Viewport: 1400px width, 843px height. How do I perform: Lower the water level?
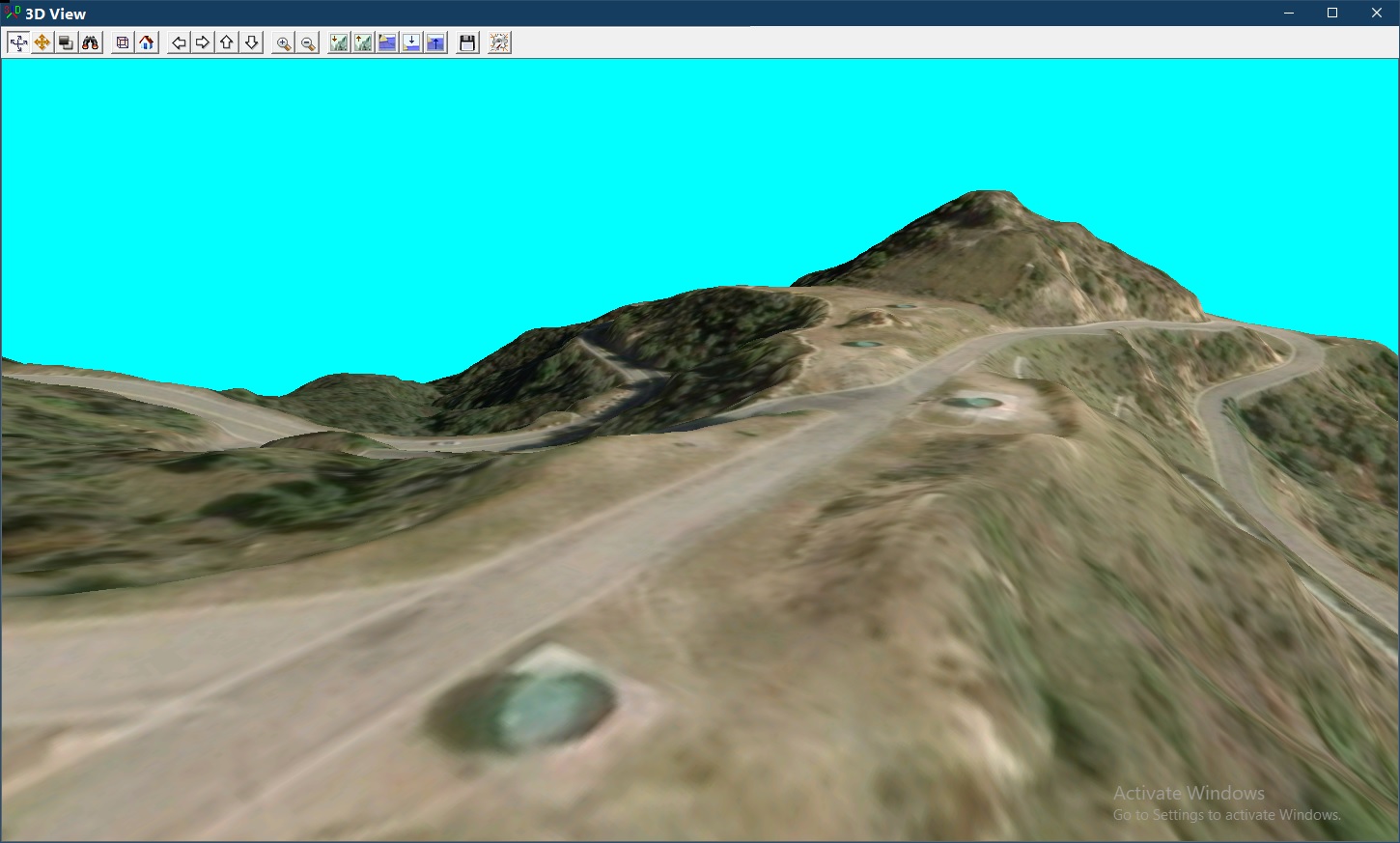410,42
